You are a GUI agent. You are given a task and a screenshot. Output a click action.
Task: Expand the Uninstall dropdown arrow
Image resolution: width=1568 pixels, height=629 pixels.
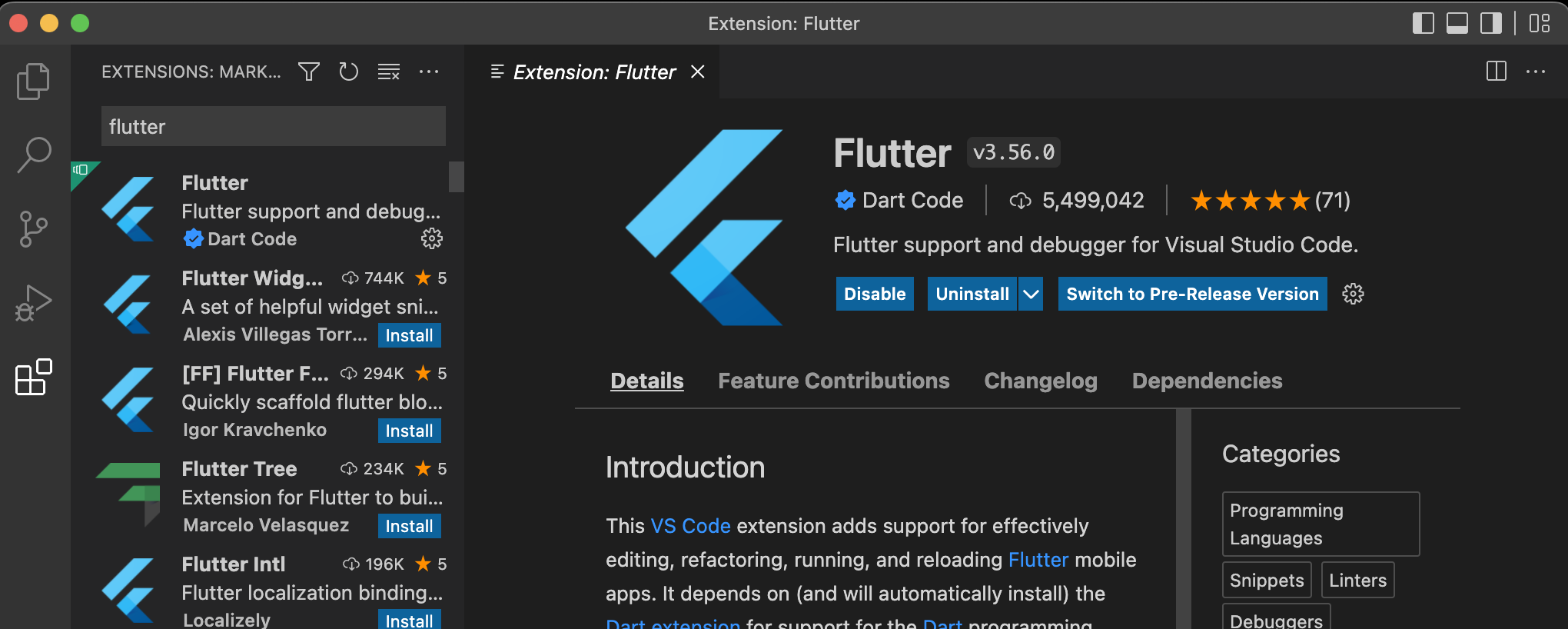tap(1031, 294)
